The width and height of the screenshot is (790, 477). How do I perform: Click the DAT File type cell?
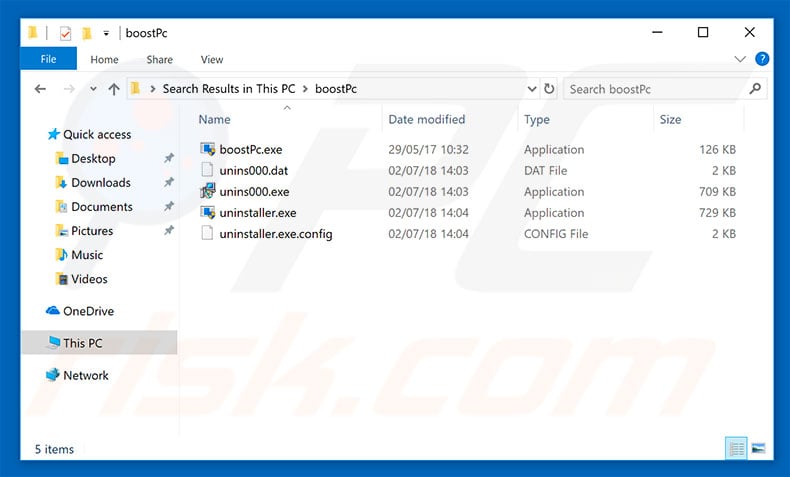pyautogui.click(x=545, y=170)
